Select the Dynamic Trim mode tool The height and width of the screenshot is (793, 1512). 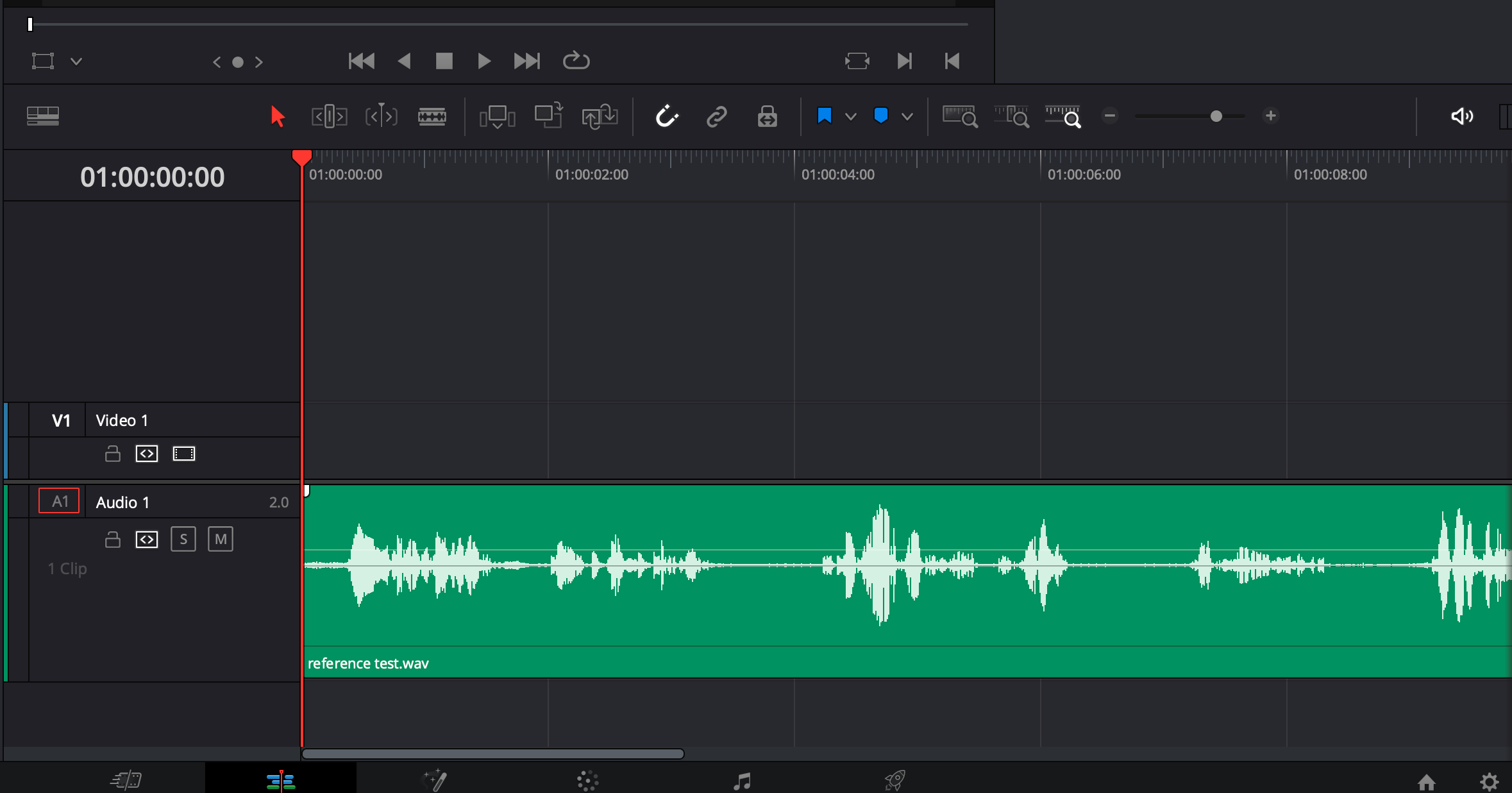(x=381, y=116)
